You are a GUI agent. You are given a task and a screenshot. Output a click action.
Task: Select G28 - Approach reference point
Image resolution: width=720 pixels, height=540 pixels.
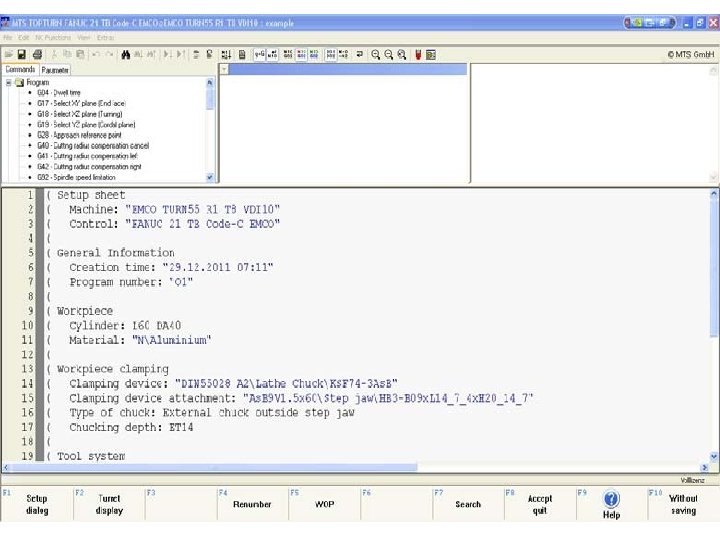tap(79, 135)
